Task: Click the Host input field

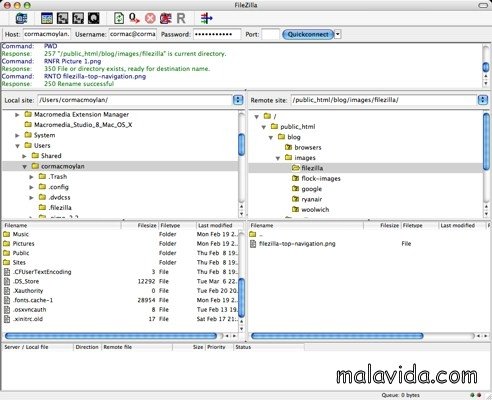Action: click(x=47, y=34)
